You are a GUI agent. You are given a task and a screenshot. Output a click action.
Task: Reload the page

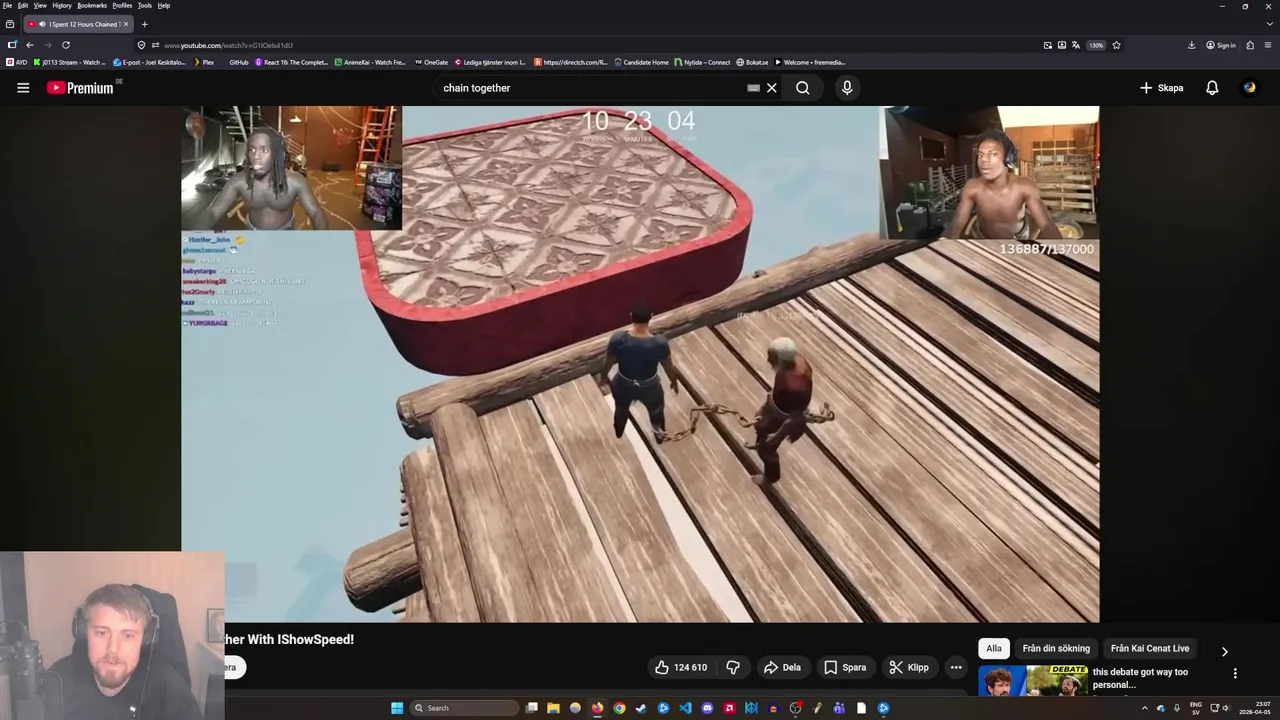[66, 45]
